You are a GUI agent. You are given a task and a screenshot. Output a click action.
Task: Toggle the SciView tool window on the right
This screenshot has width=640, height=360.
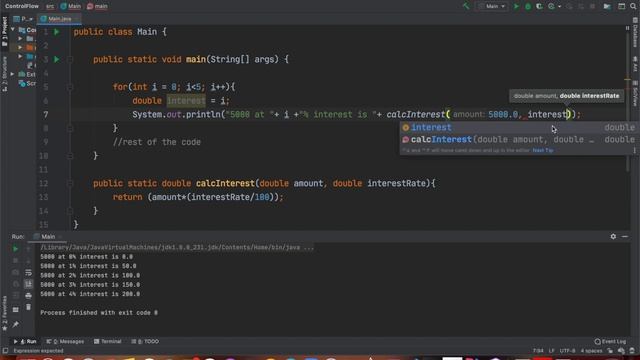click(x=635, y=93)
